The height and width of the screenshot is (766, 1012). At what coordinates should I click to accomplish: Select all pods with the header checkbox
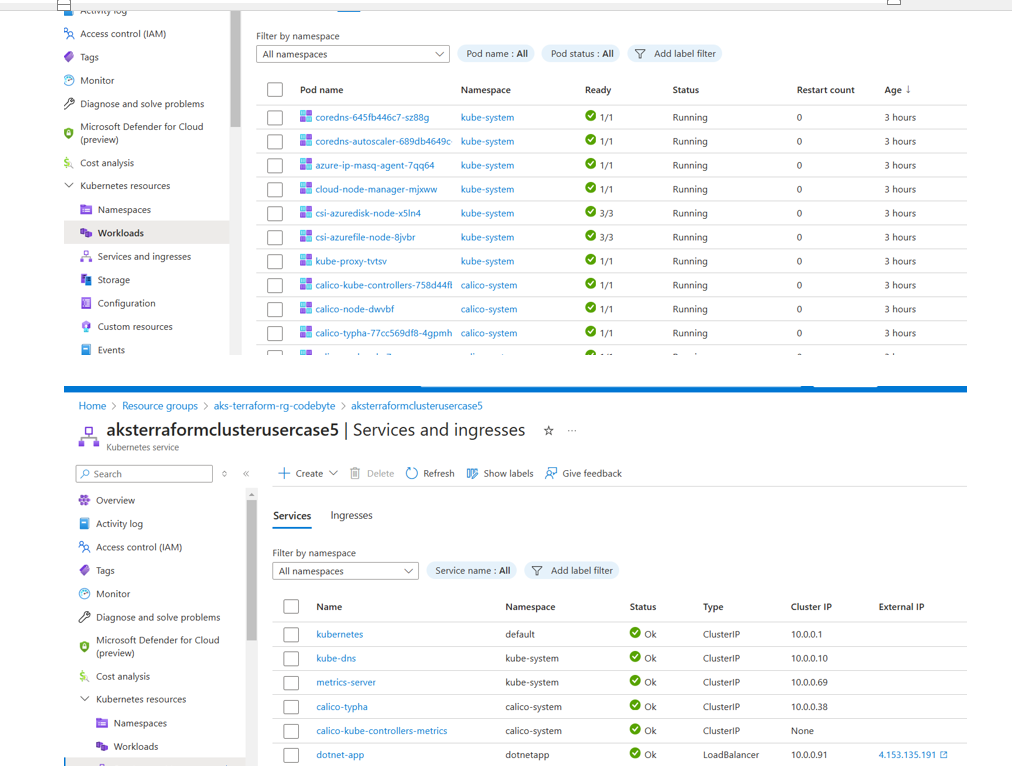[x=275, y=89]
